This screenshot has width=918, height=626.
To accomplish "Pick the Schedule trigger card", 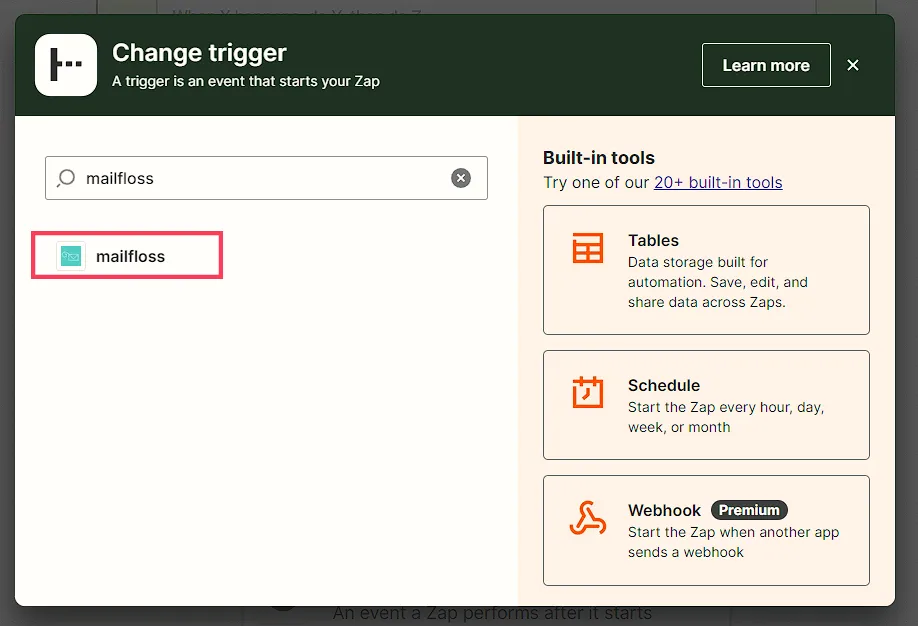I will coord(706,405).
